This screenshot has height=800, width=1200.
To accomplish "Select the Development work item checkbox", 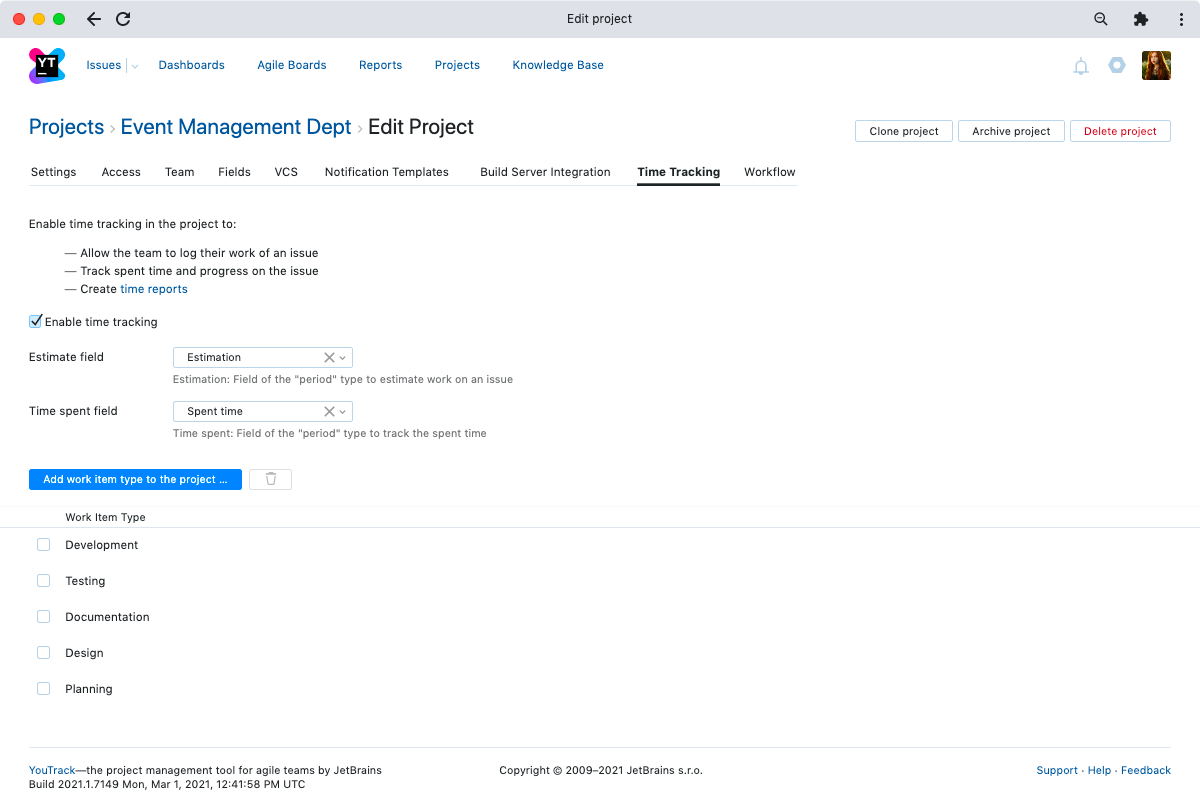I will click(43, 545).
